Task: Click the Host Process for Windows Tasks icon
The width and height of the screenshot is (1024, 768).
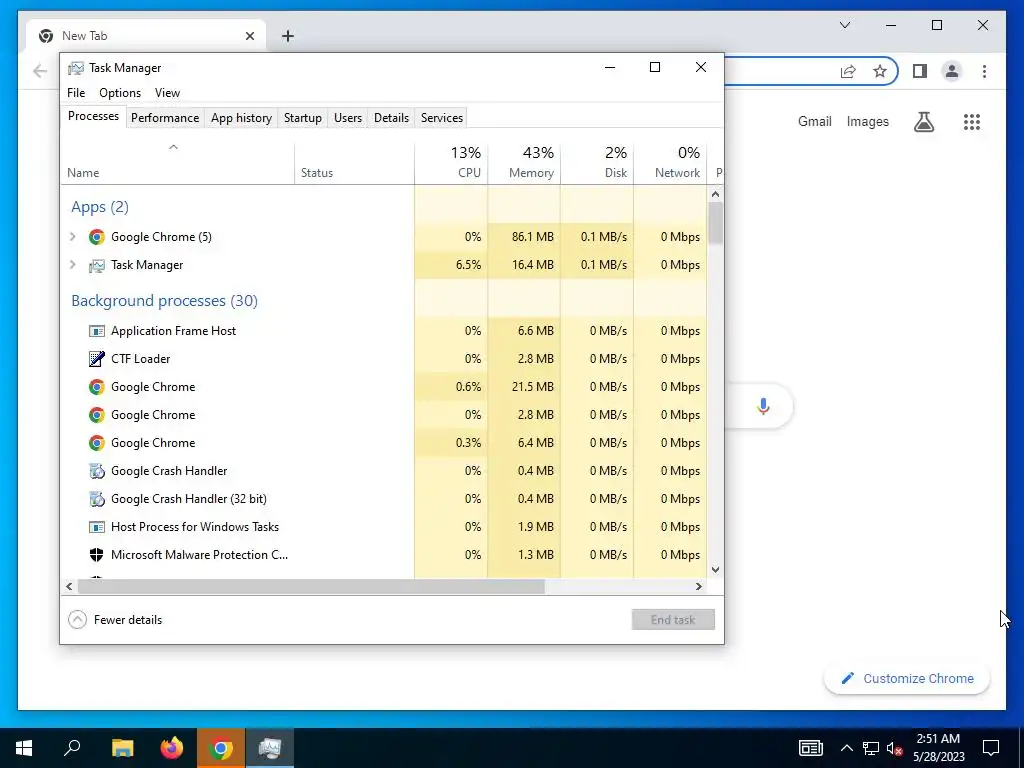Action: pyautogui.click(x=97, y=527)
